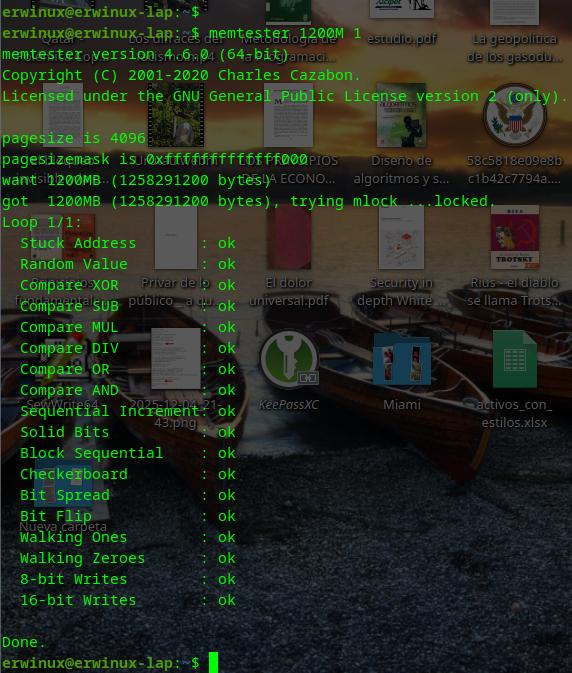
Task: Open the KeePassXC desktop icon
Action: [289, 359]
